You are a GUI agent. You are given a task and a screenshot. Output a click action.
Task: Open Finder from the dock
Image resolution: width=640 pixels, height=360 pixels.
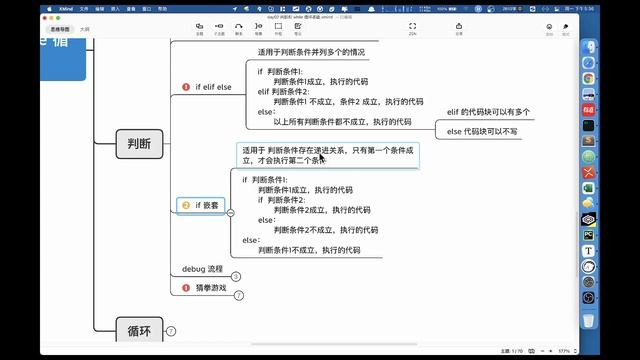pyautogui.click(x=589, y=47)
